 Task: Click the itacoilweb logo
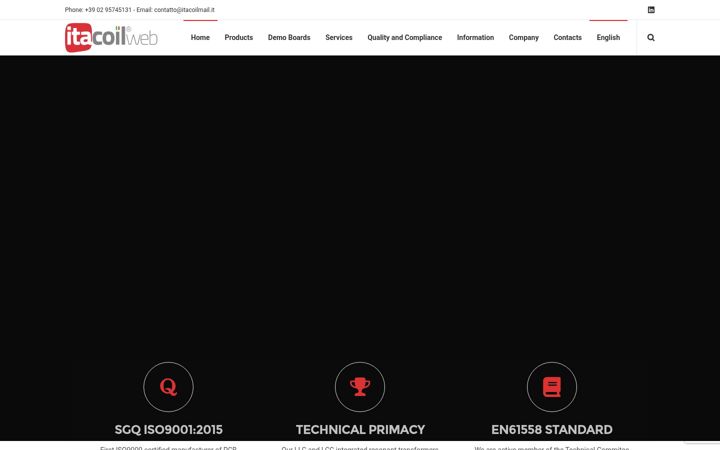pyautogui.click(x=111, y=38)
